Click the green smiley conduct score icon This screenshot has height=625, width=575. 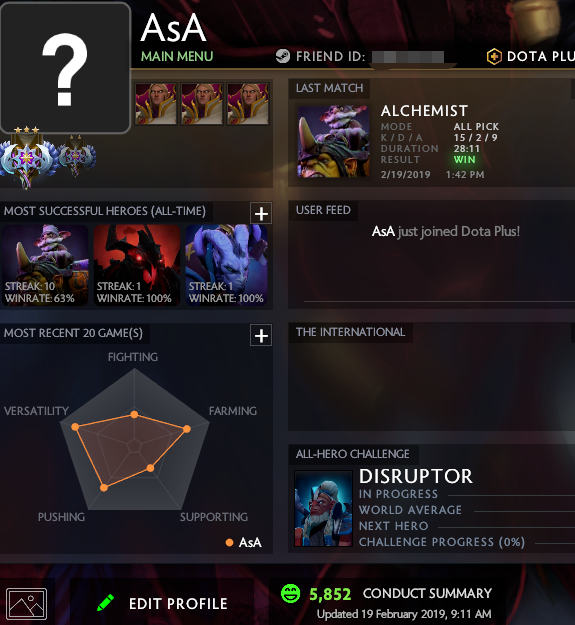coord(290,594)
